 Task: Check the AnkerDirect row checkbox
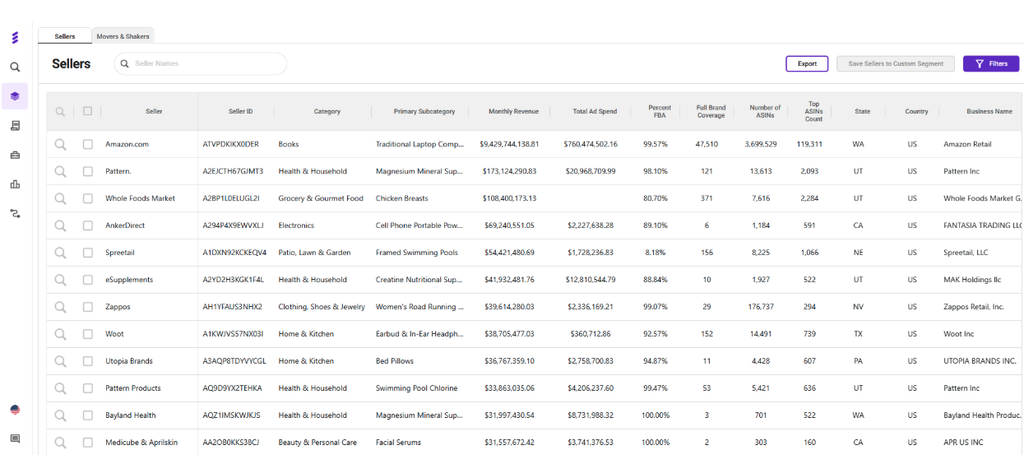[x=88, y=225]
